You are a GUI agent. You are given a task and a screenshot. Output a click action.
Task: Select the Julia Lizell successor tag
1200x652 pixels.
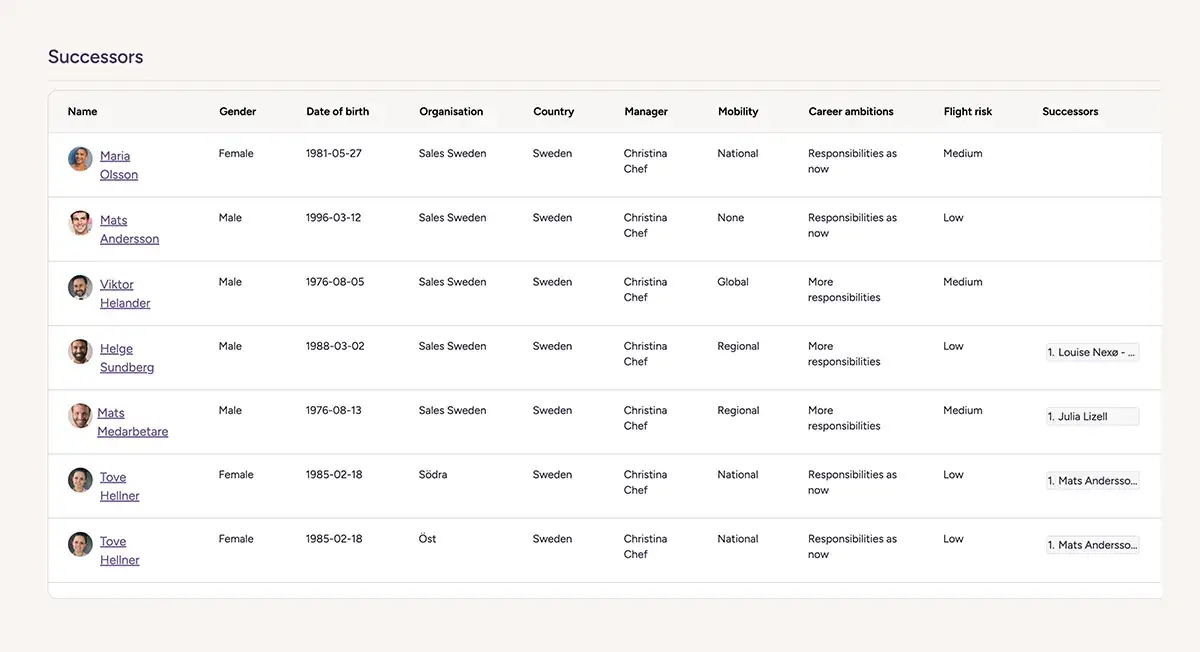click(x=1092, y=416)
